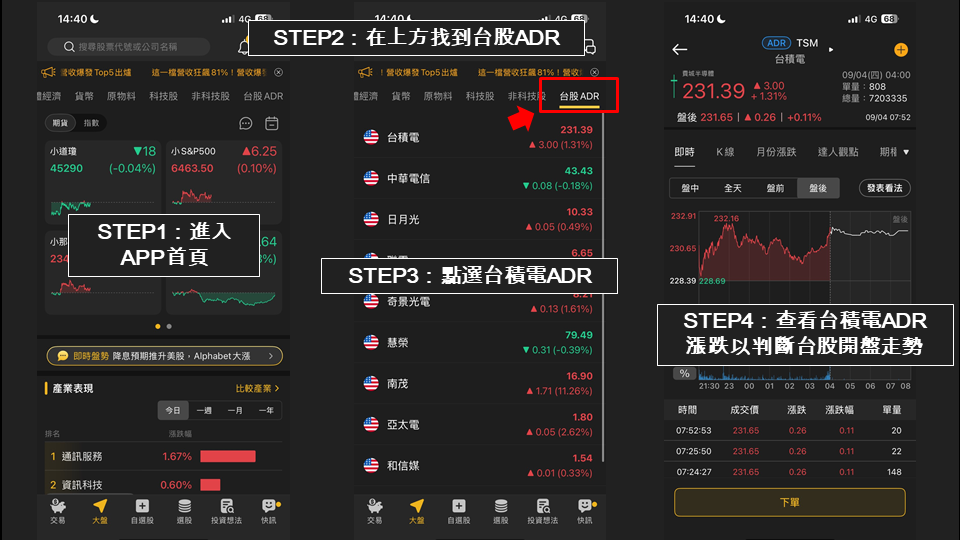Open the calendar icon on home screen

coord(272,124)
